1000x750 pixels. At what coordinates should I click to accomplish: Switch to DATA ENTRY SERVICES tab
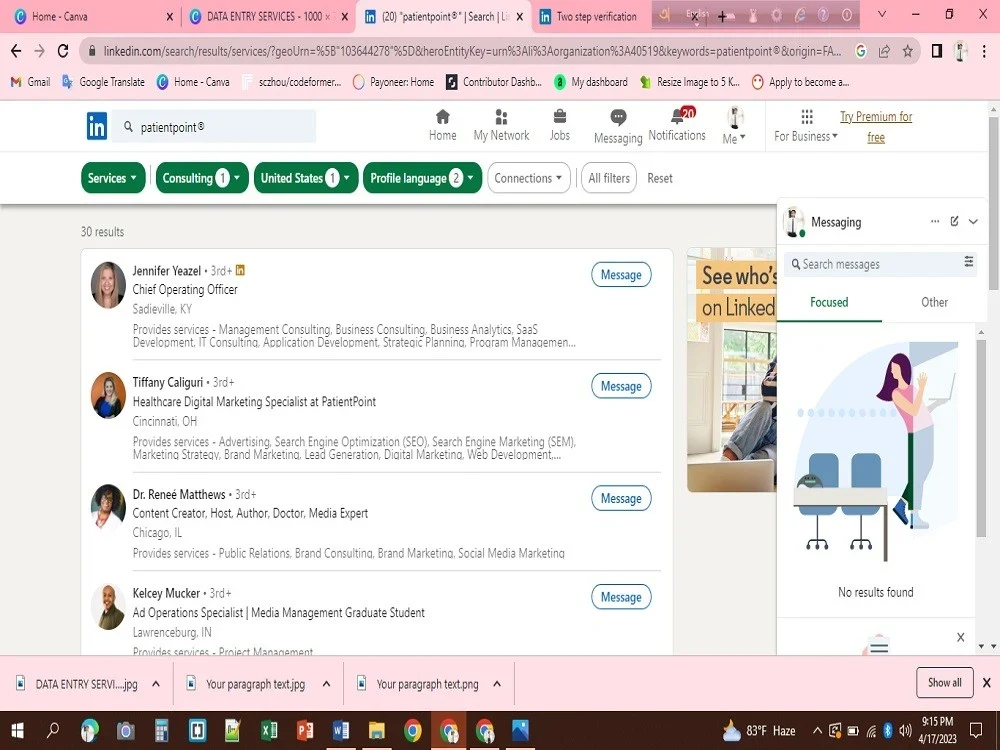(269, 17)
